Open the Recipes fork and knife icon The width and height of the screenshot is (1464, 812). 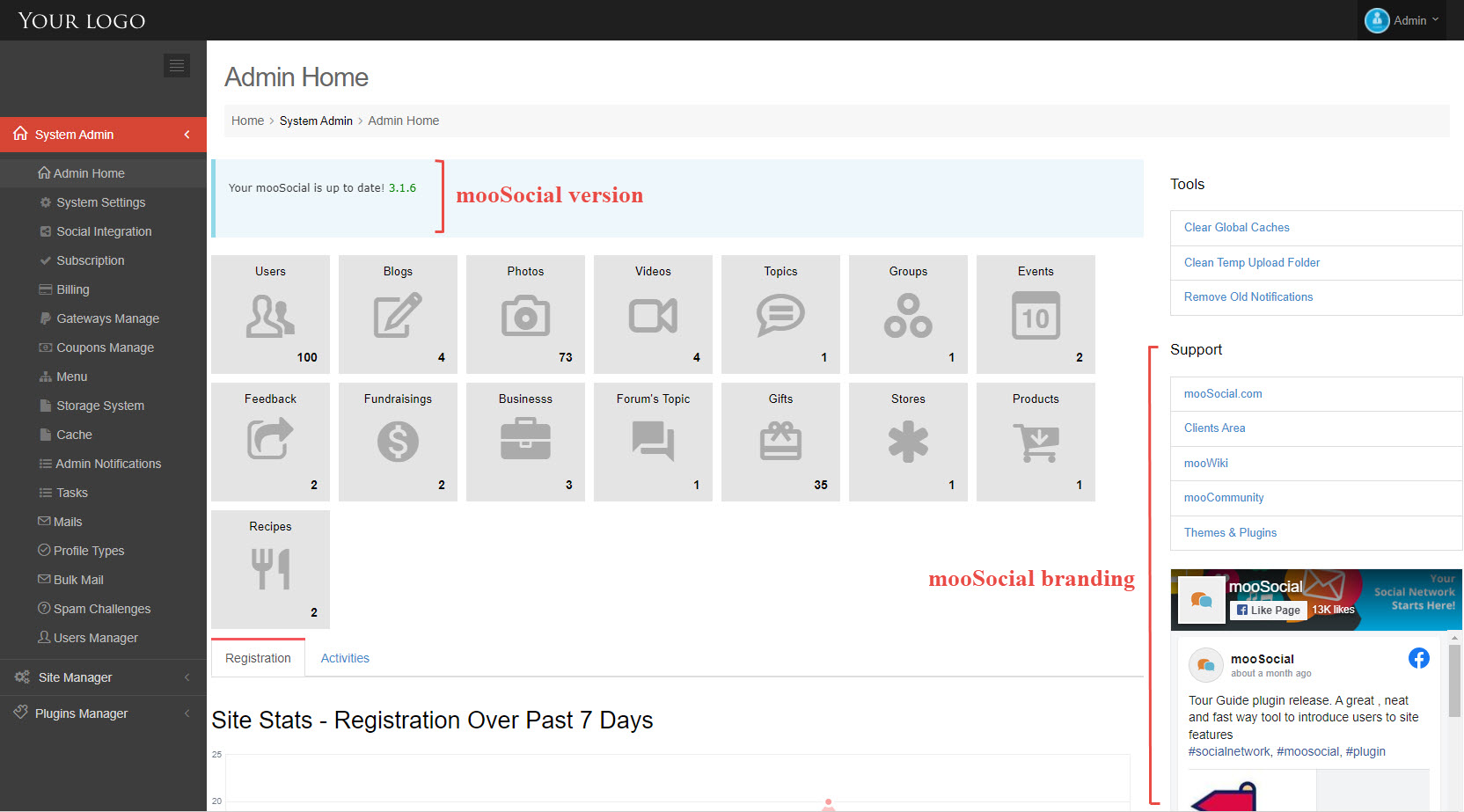pos(270,568)
